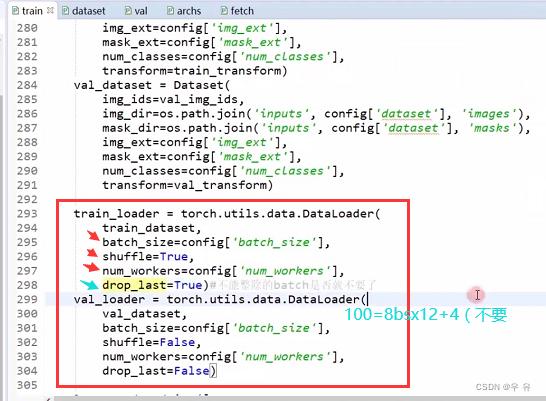Click the underlined 'dataset' string on line 286

[406, 114]
